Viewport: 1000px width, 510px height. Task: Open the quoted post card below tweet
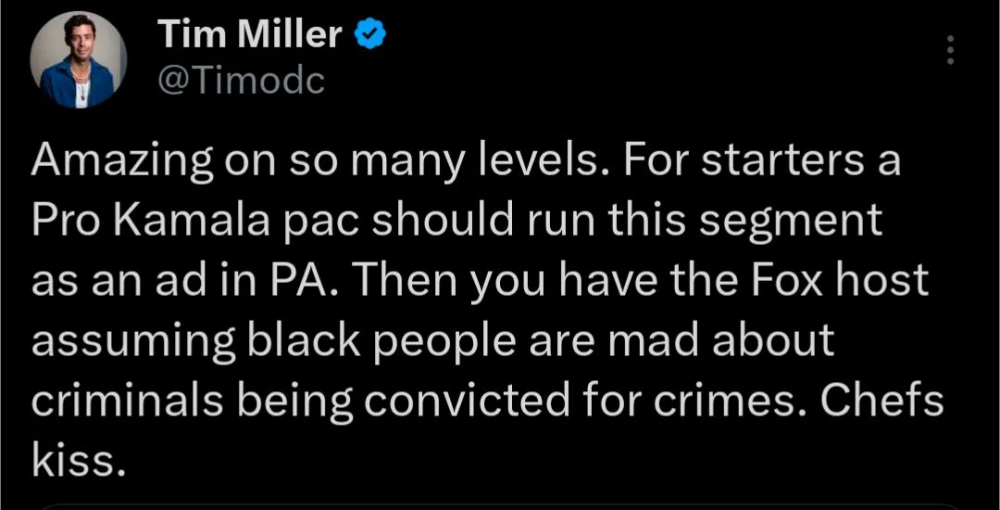pyautogui.click(x=500, y=505)
